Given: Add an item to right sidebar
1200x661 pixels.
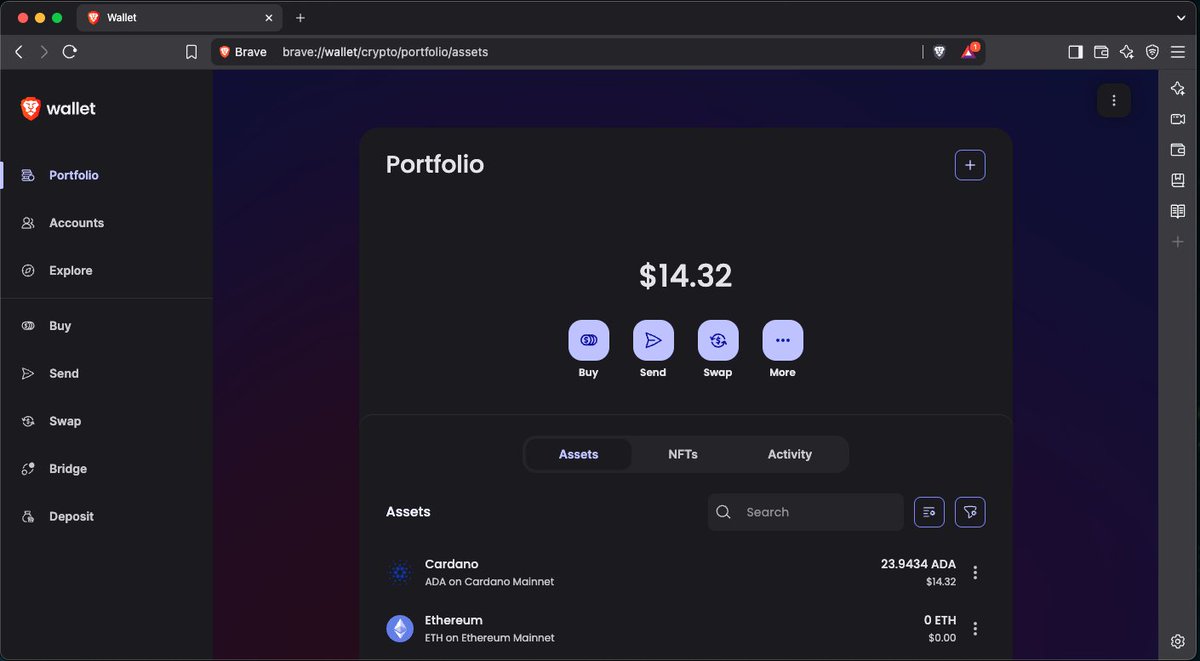Looking at the screenshot, I should (x=1178, y=242).
